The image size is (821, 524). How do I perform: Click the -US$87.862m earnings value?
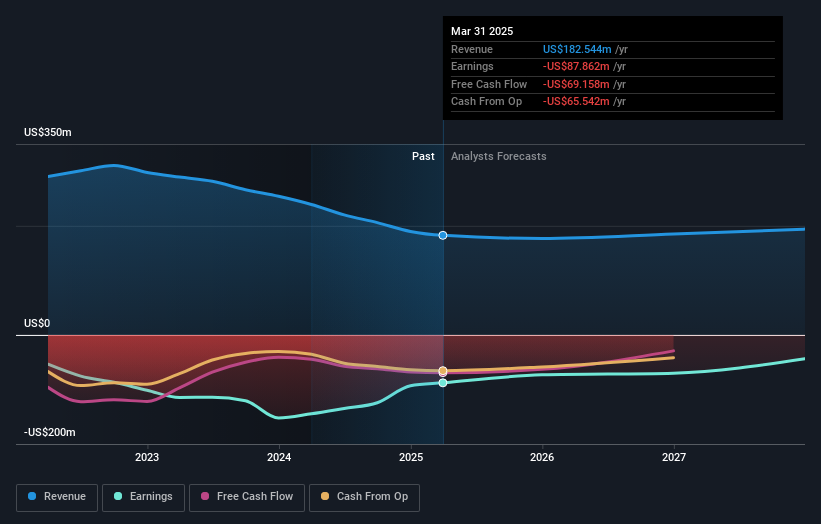click(x=576, y=66)
